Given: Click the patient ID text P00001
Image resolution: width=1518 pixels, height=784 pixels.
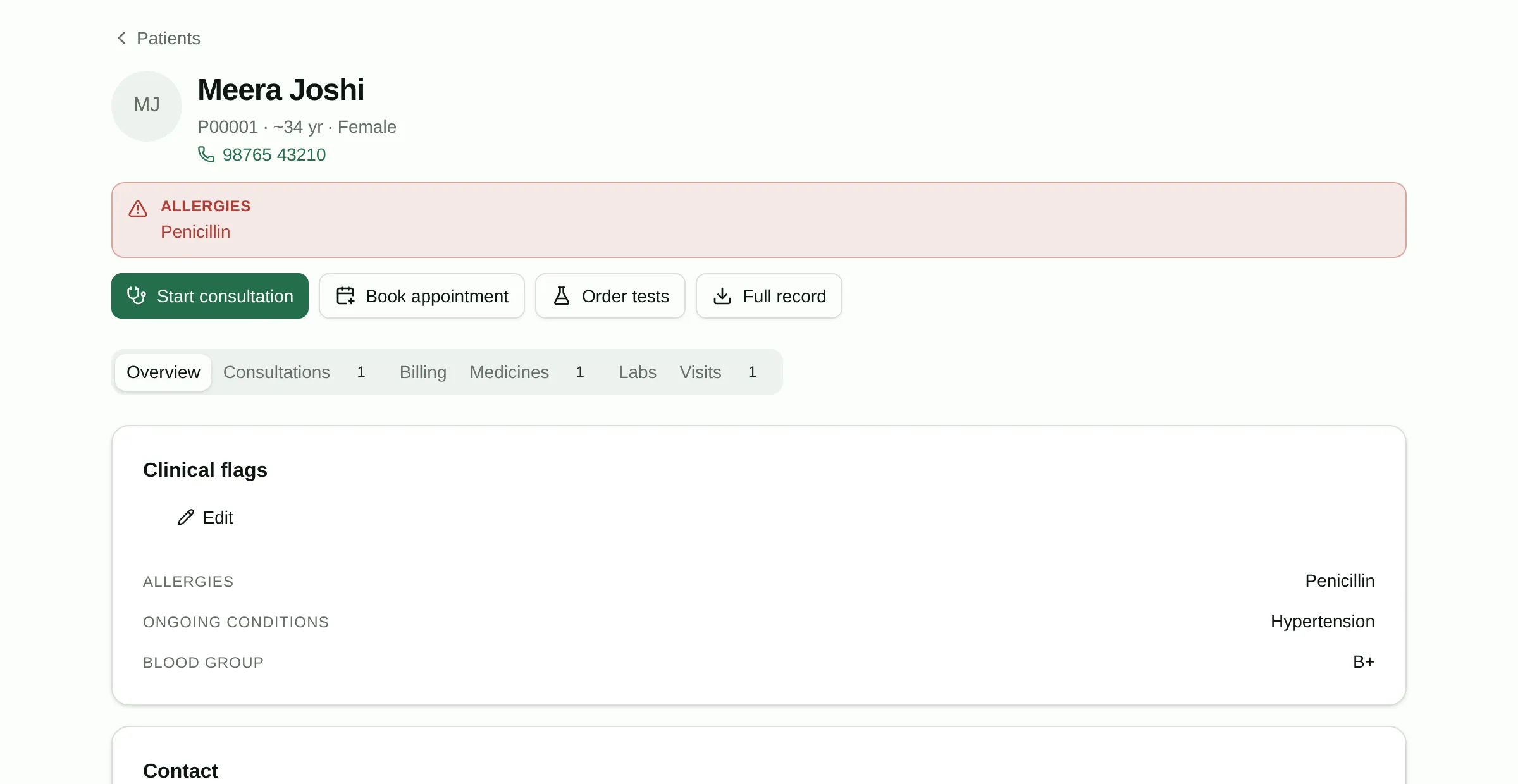Looking at the screenshot, I should coord(228,127).
